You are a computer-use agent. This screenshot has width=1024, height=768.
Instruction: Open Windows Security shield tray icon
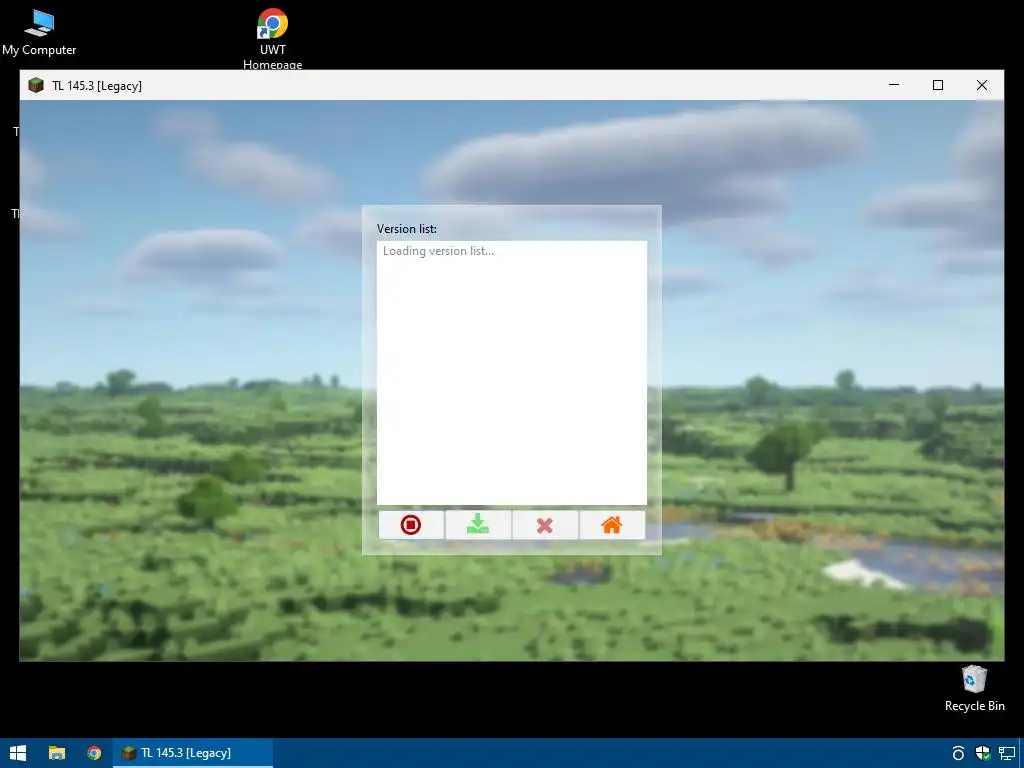click(x=982, y=753)
